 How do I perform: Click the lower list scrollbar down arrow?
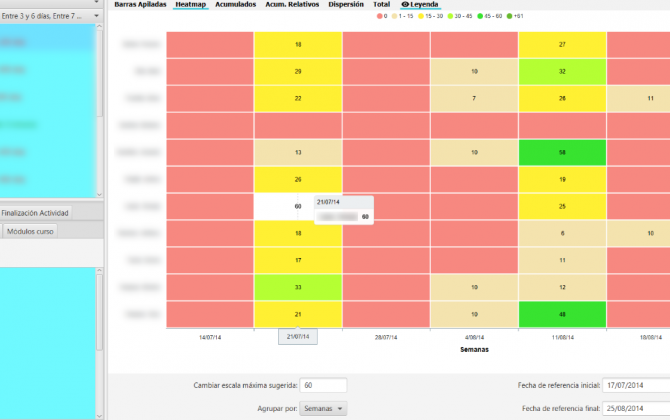[x=99, y=416]
